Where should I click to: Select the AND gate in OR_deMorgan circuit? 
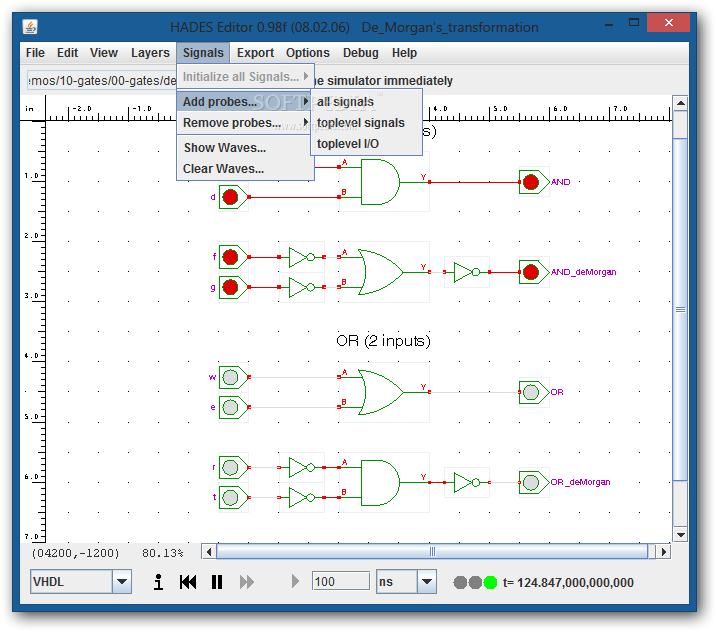click(x=380, y=482)
